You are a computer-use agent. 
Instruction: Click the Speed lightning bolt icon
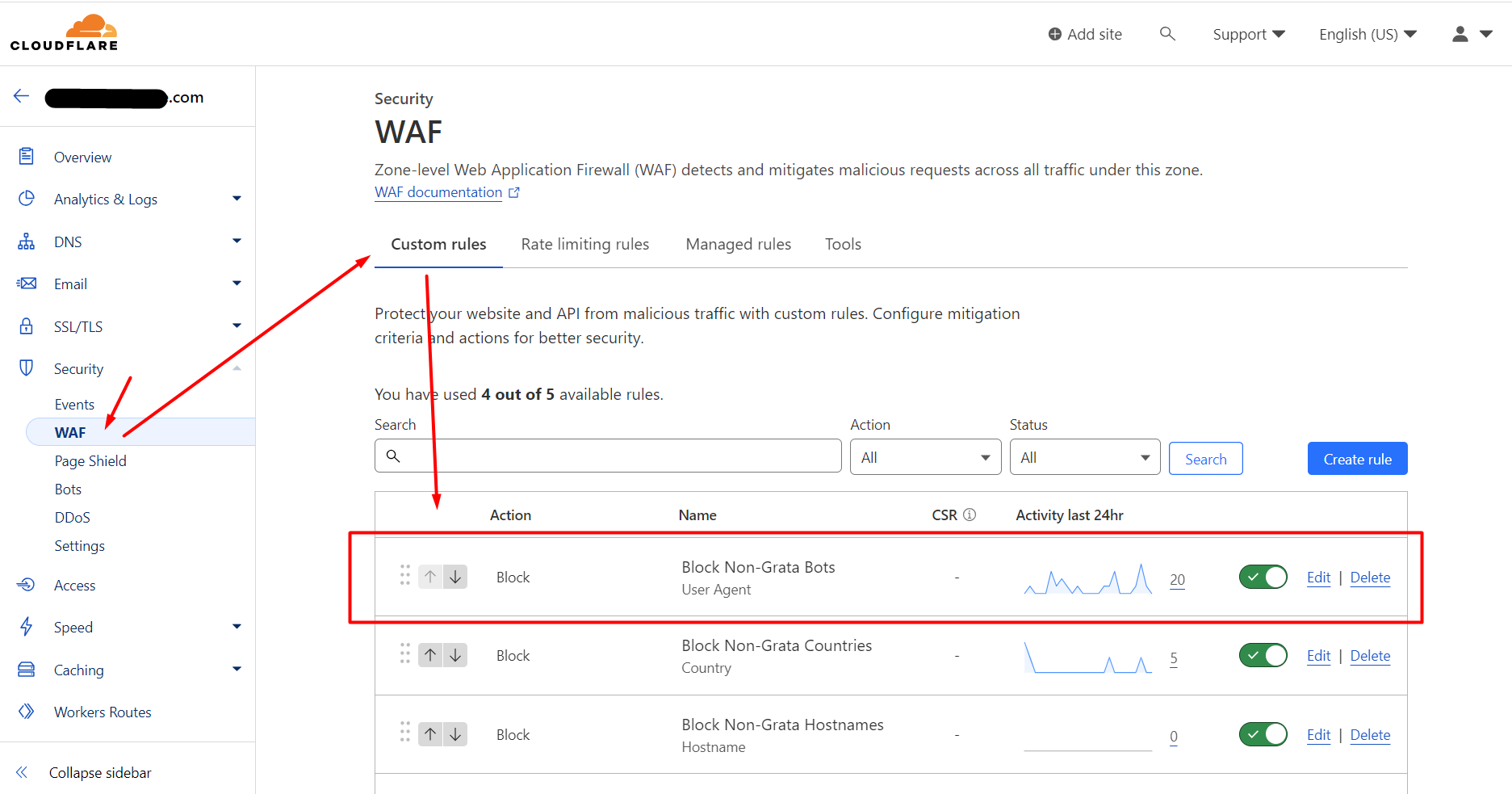click(27, 627)
